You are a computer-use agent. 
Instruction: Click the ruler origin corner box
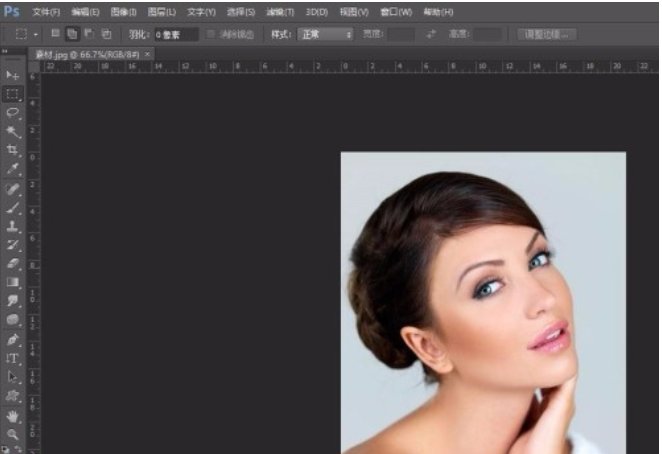(x=34, y=66)
